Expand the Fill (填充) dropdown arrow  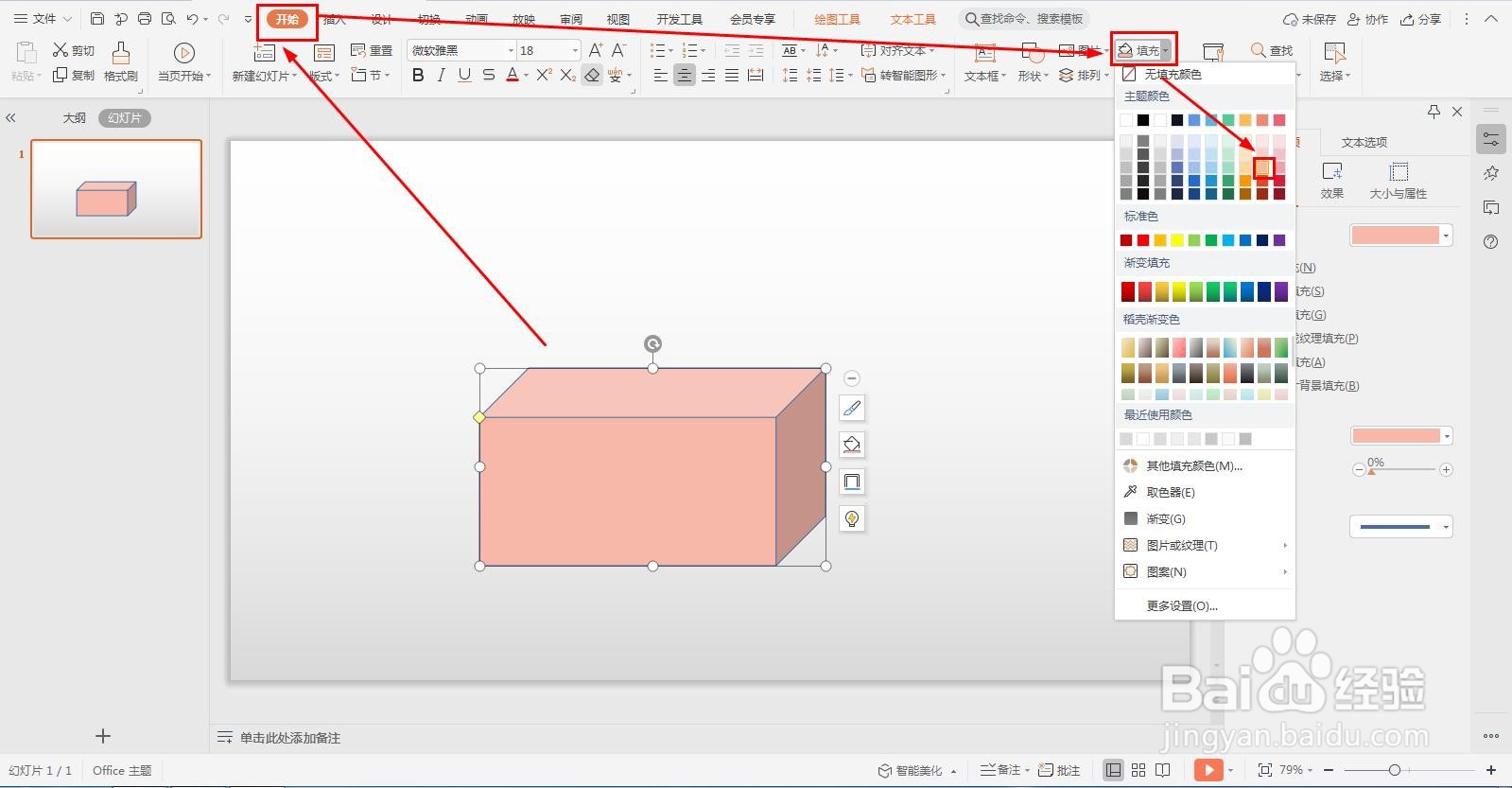[1167, 50]
